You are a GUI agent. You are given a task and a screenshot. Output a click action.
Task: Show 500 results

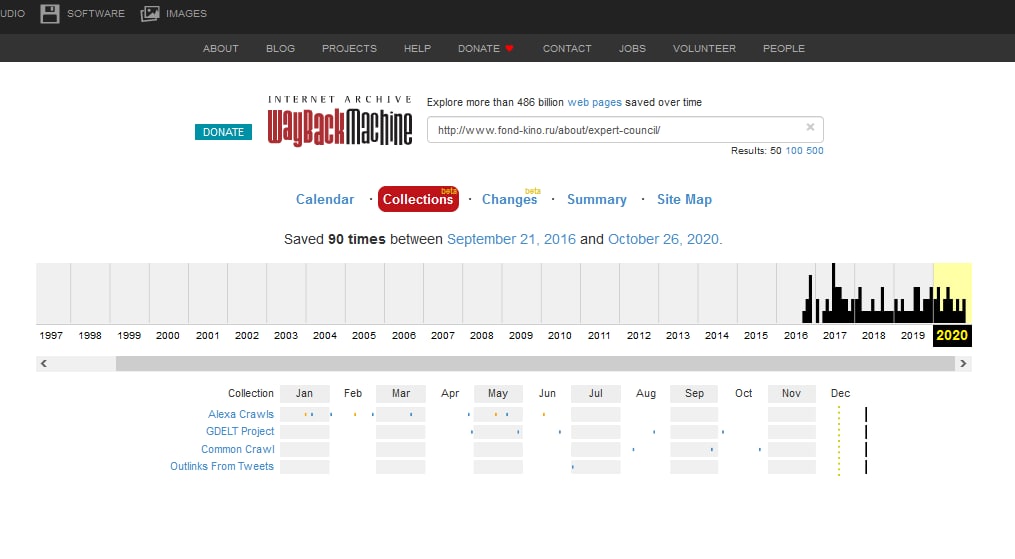(815, 151)
